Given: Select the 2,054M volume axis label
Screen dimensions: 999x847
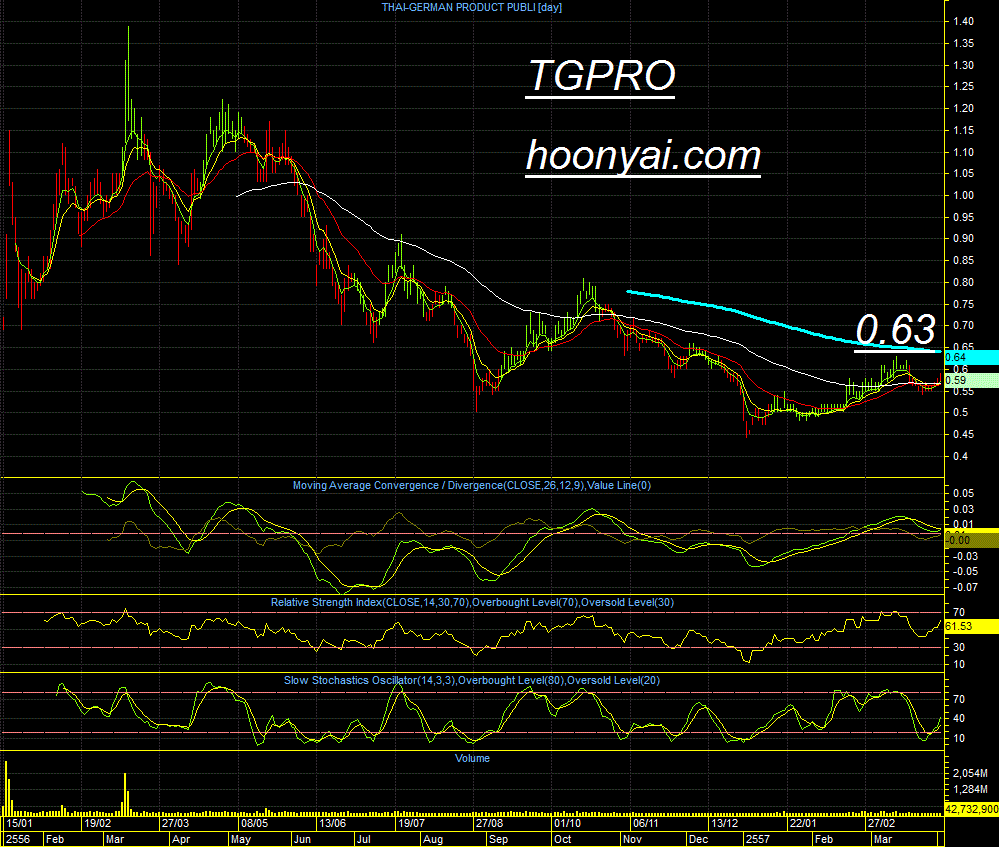Looking at the screenshot, I should (970, 774).
